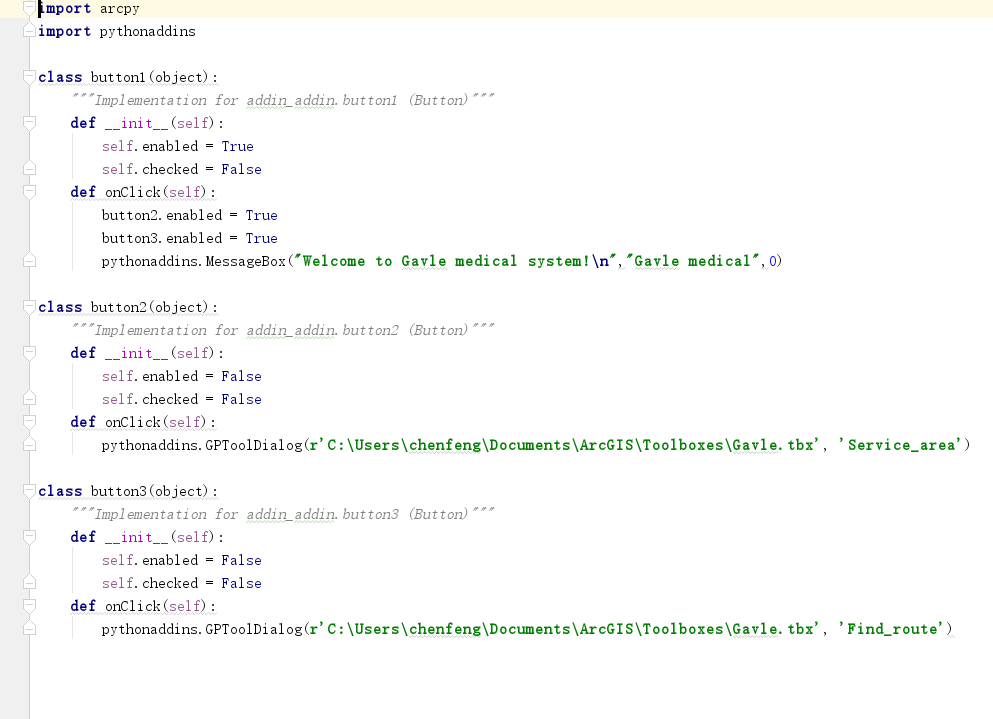Click the word arcpy on first line

pyautogui.click(x=119, y=9)
